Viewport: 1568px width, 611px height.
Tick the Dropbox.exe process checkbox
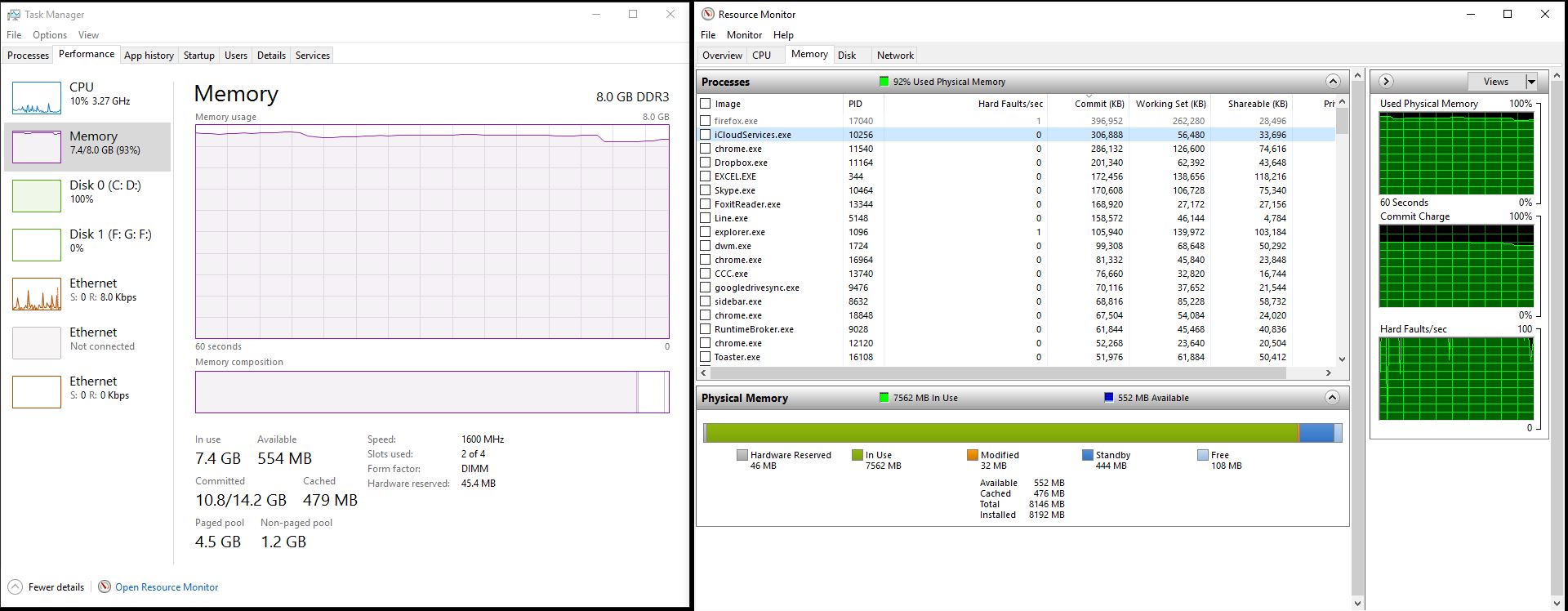click(705, 163)
